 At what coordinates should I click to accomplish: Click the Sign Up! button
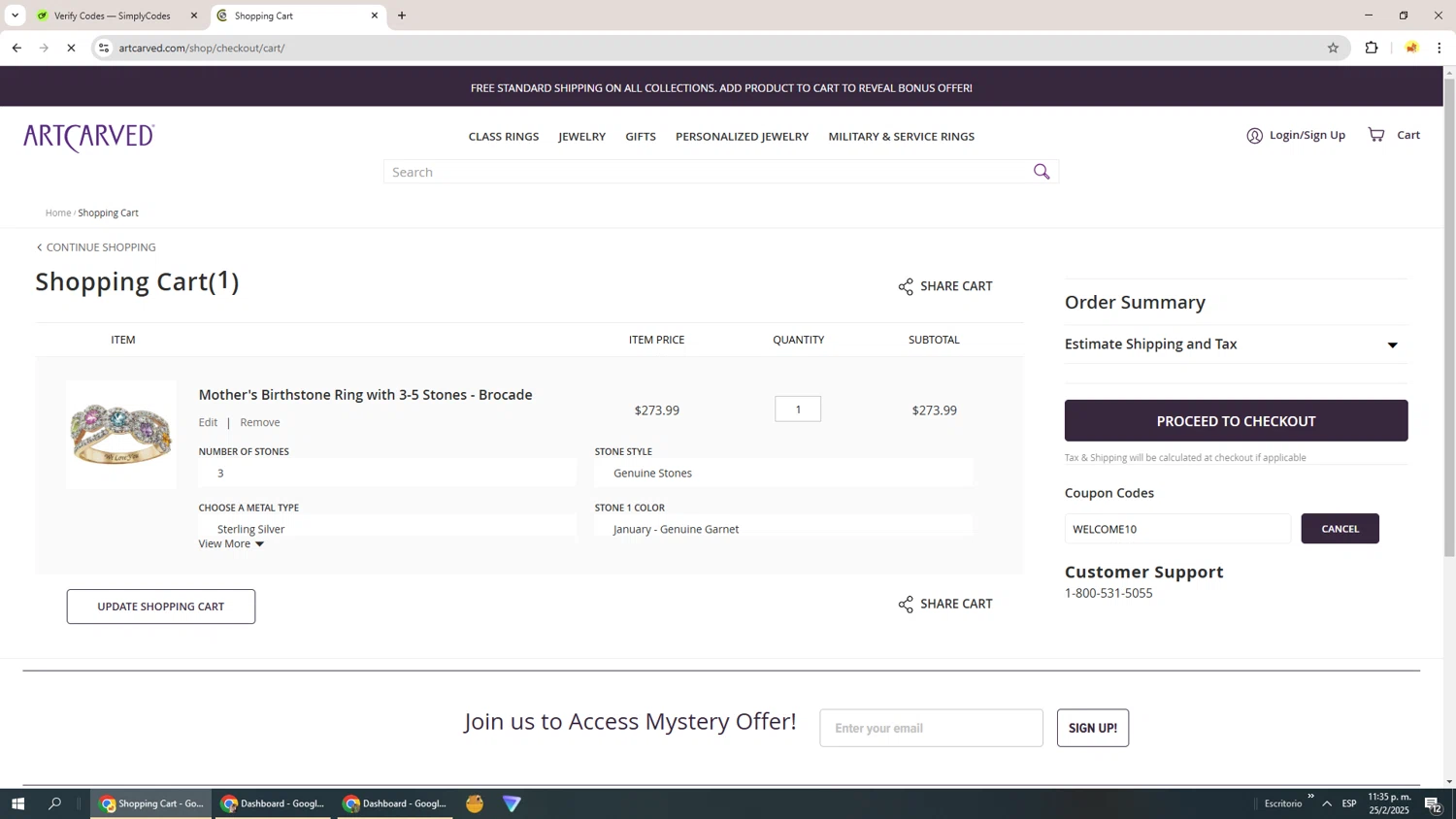point(1092,728)
